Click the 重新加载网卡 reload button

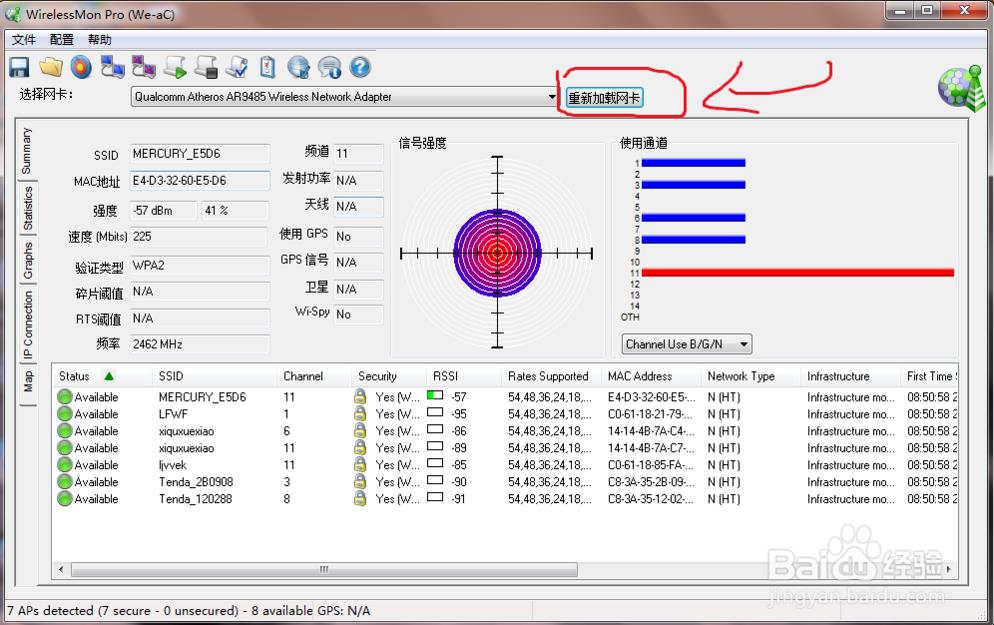click(604, 98)
